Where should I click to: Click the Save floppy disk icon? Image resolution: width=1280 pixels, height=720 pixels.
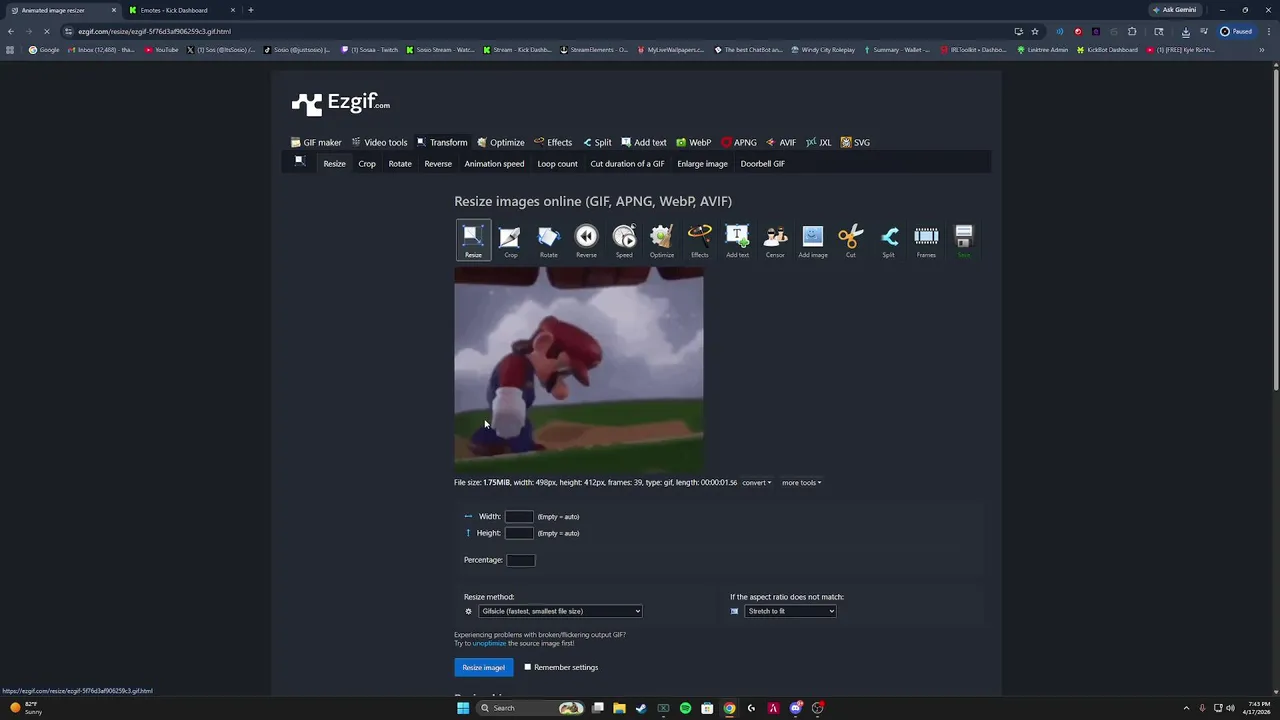(x=963, y=240)
